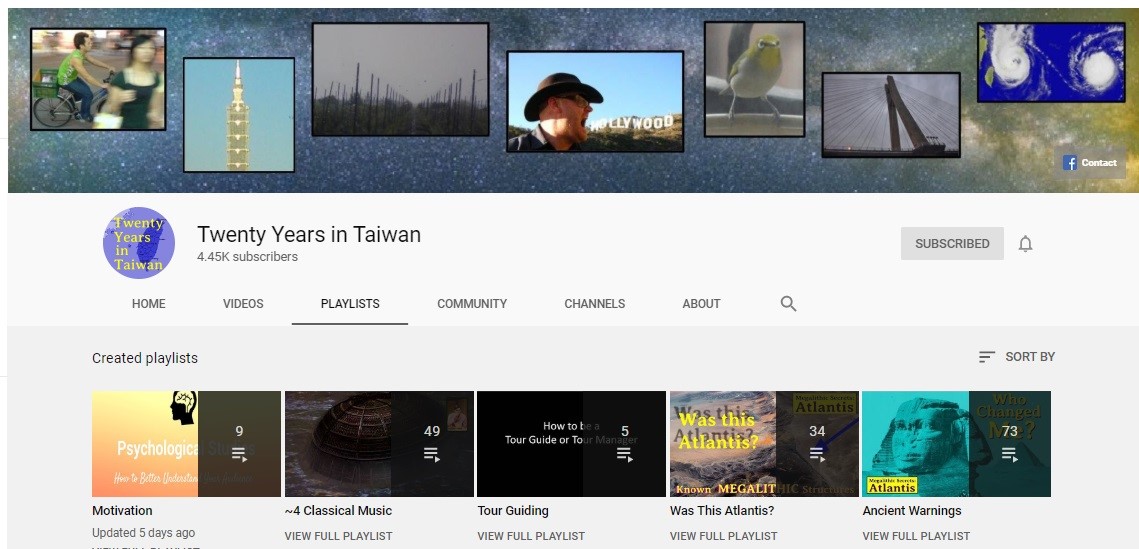Click the Taipei 101 tower photo in banner
Image resolution: width=1139 pixels, height=549 pixels.
tap(238, 115)
